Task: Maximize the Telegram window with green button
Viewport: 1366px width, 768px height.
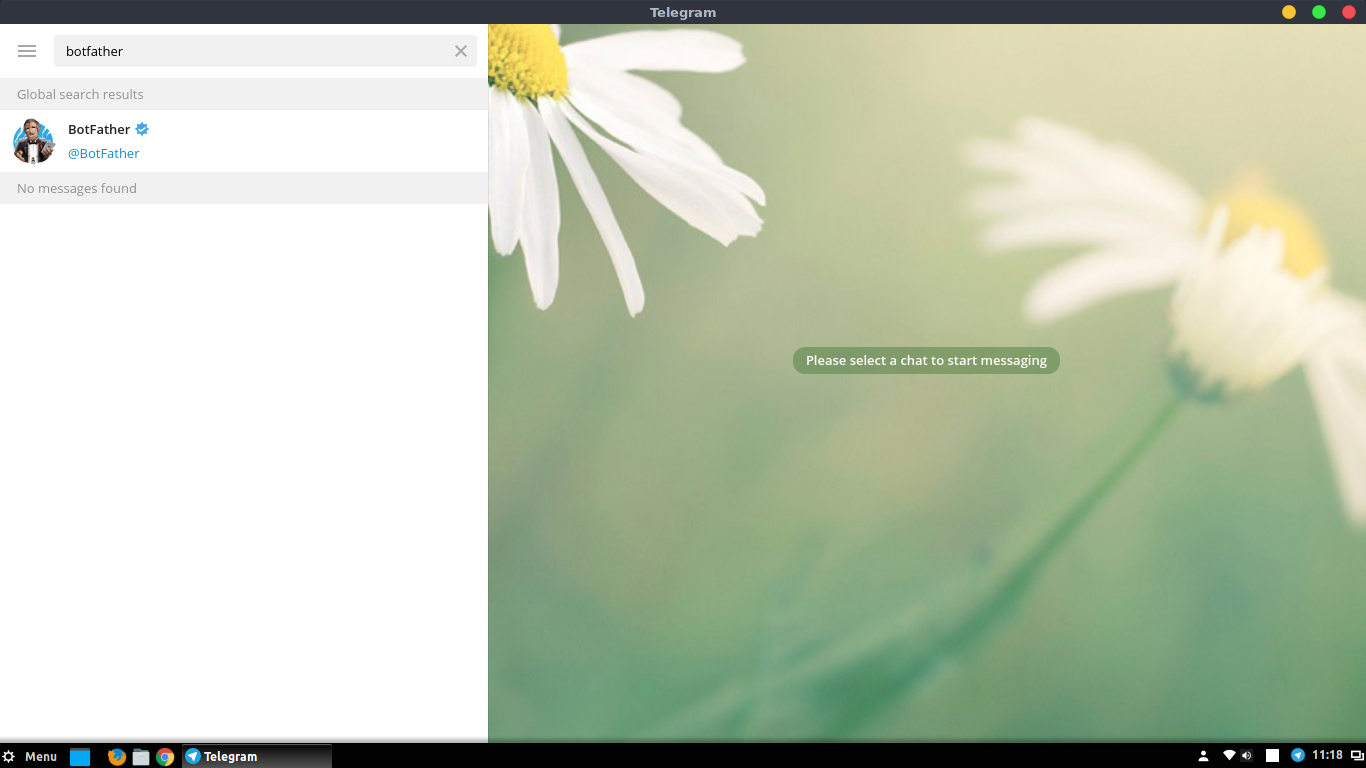Action: click(x=1319, y=12)
